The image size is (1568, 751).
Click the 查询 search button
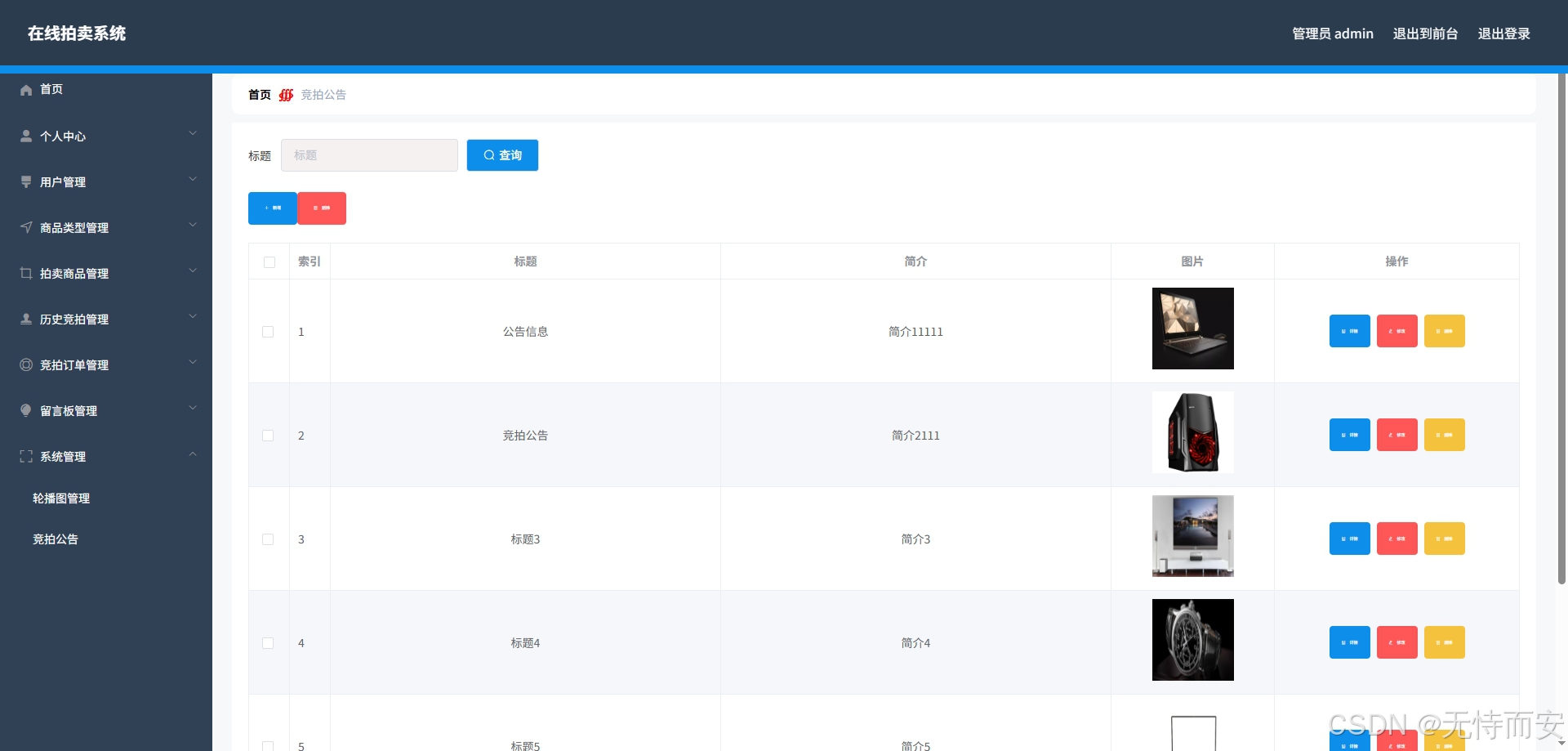pos(502,155)
